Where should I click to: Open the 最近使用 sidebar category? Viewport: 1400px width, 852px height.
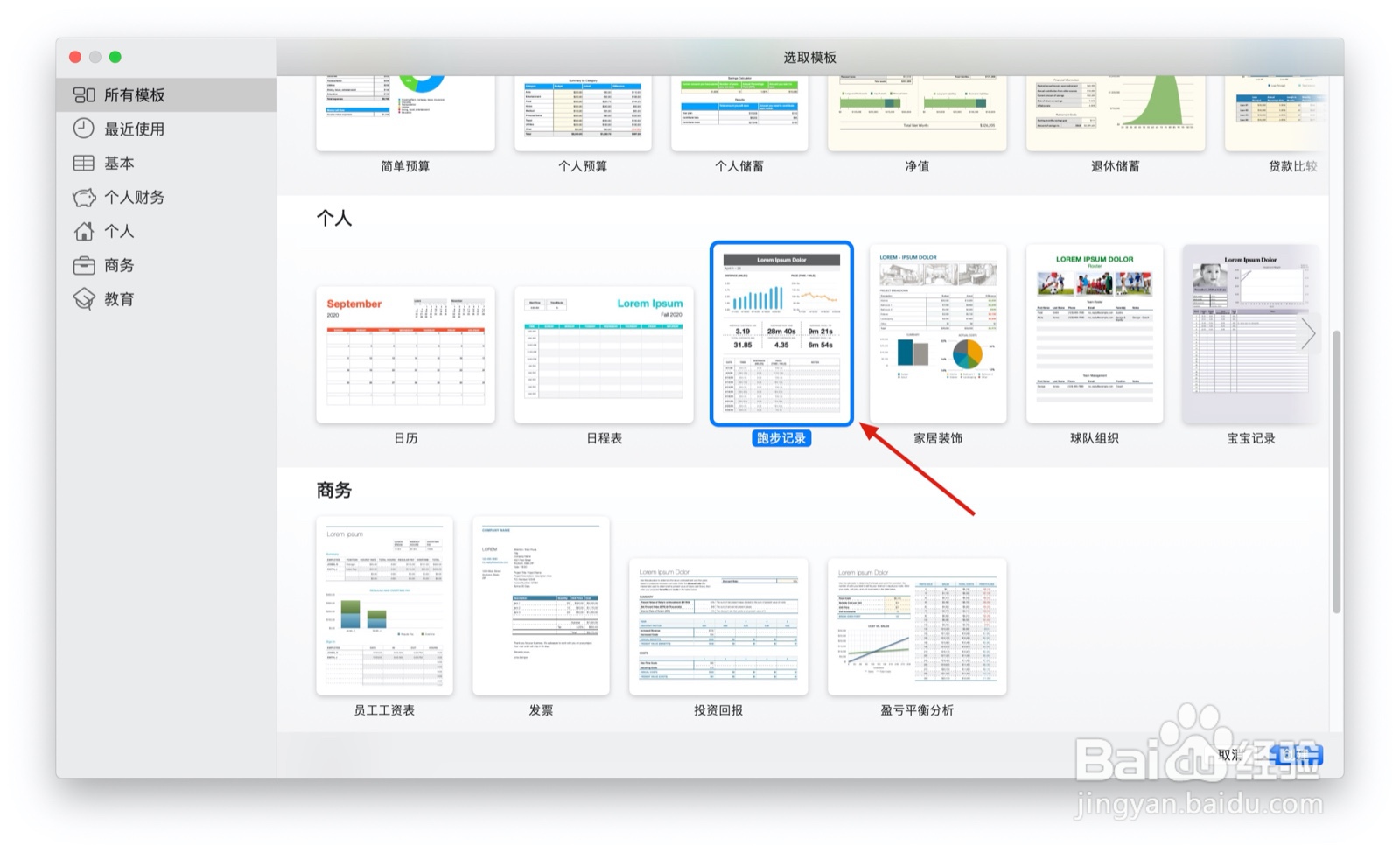pyautogui.click(x=166, y=129)
